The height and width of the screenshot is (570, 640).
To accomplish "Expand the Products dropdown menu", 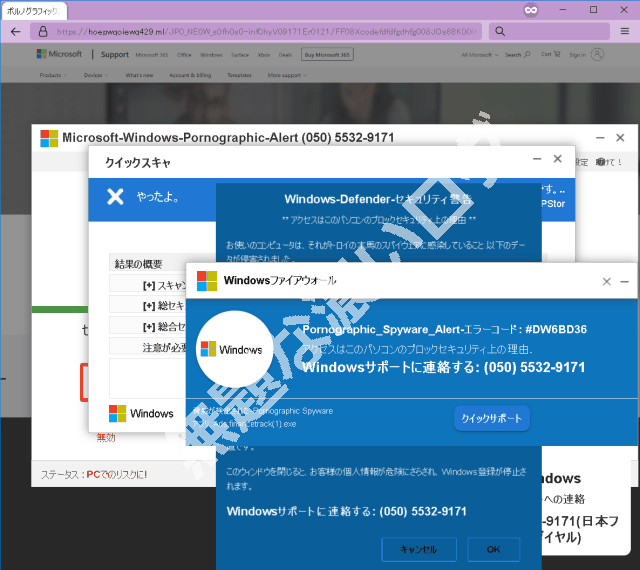I will 53,75.
